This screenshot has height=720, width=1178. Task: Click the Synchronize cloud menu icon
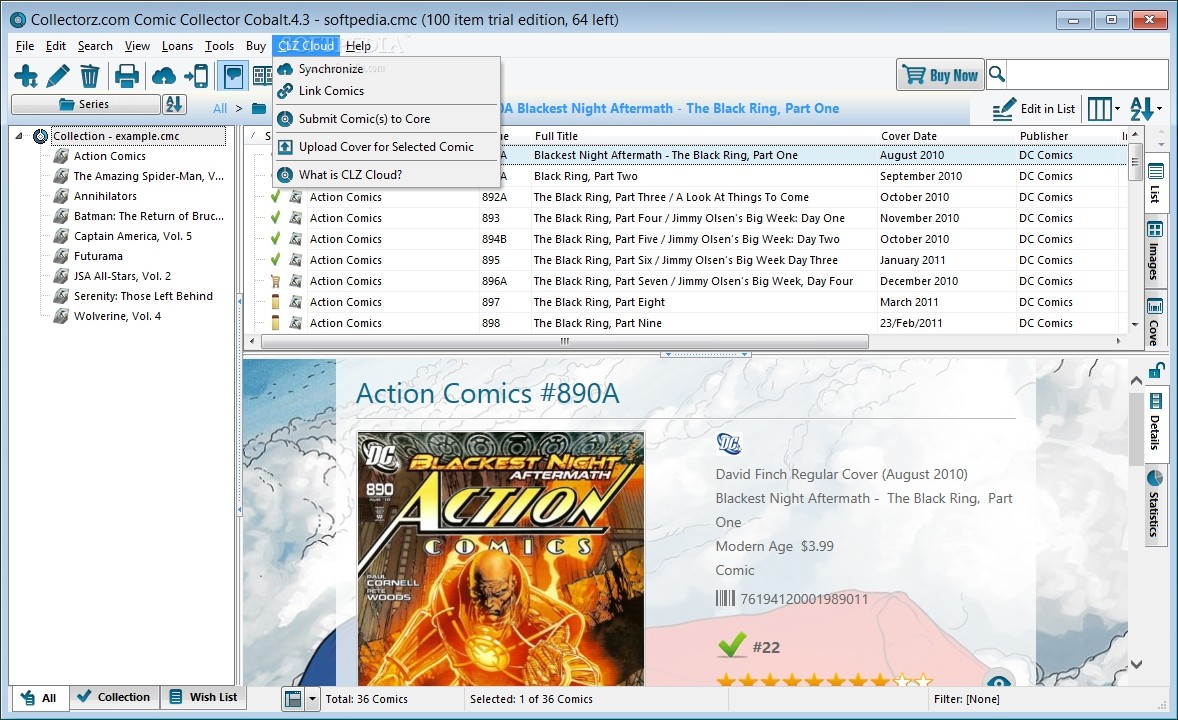pyautogui.click(x=285, y=69)
